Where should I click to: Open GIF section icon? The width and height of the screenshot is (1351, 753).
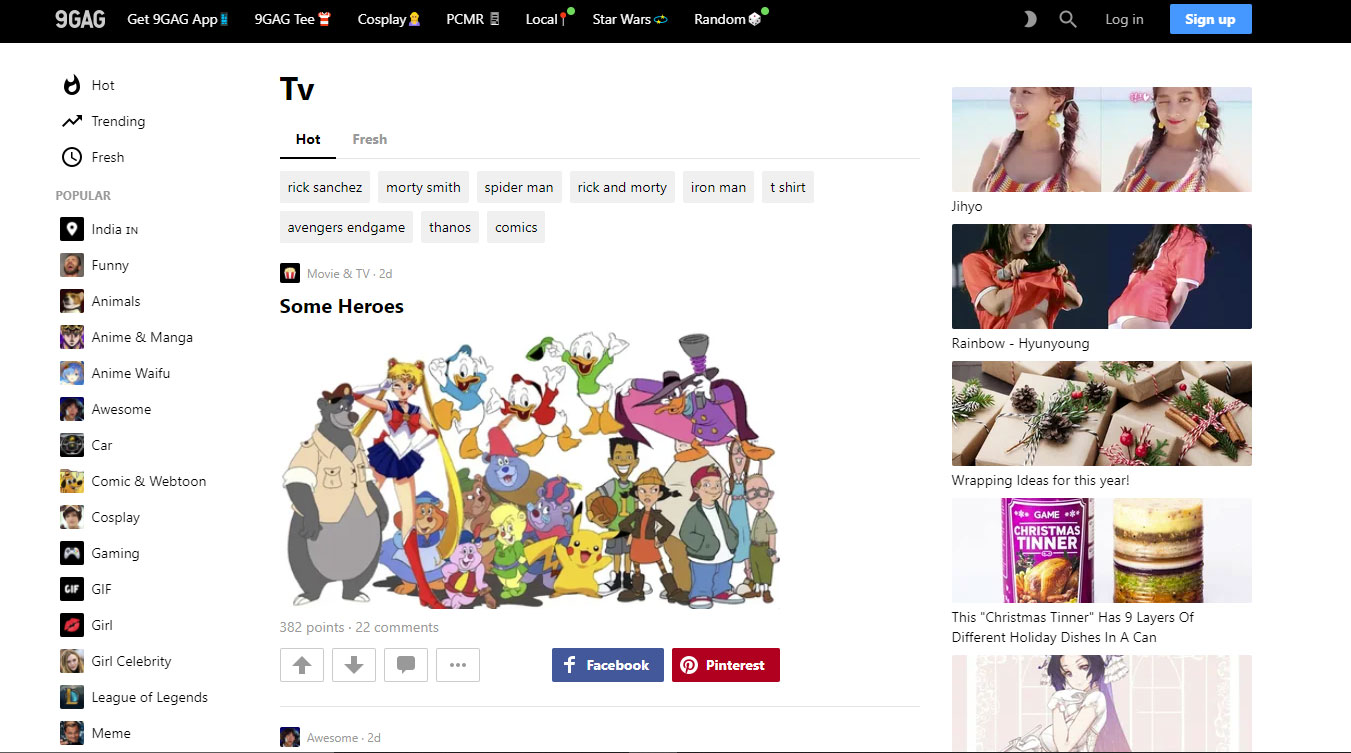tap(71, 589)
